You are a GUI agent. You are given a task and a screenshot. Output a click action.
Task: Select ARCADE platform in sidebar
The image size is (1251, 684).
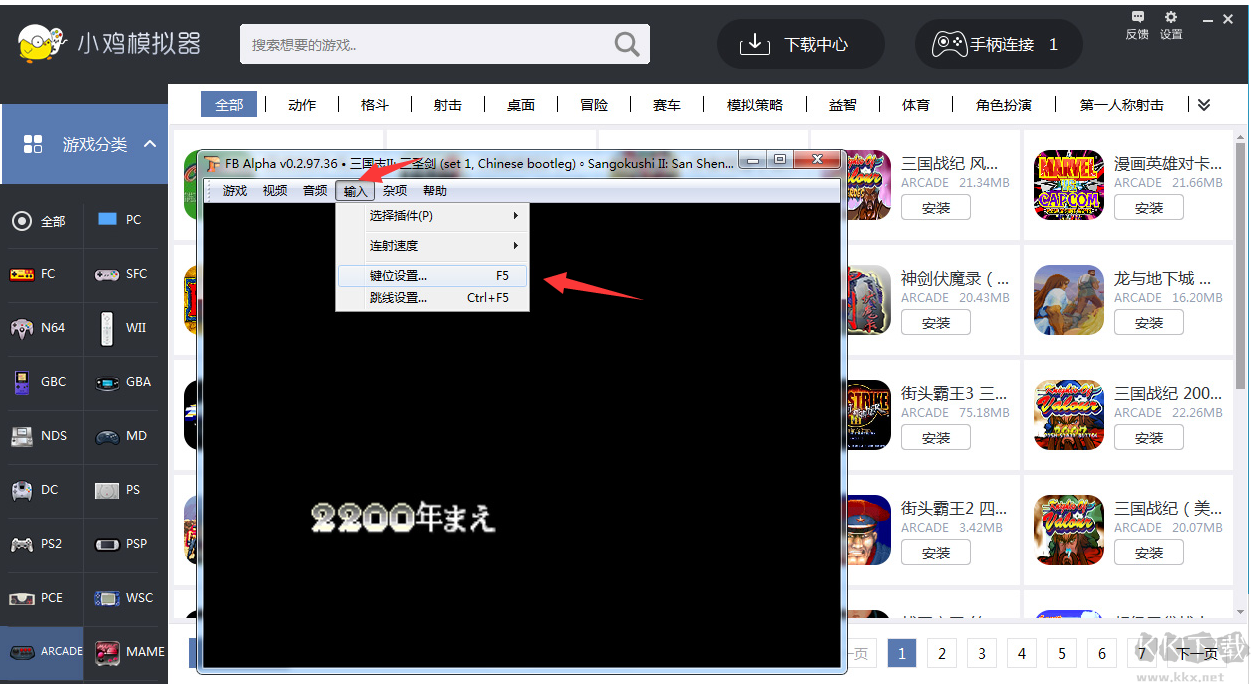[42, 652]
